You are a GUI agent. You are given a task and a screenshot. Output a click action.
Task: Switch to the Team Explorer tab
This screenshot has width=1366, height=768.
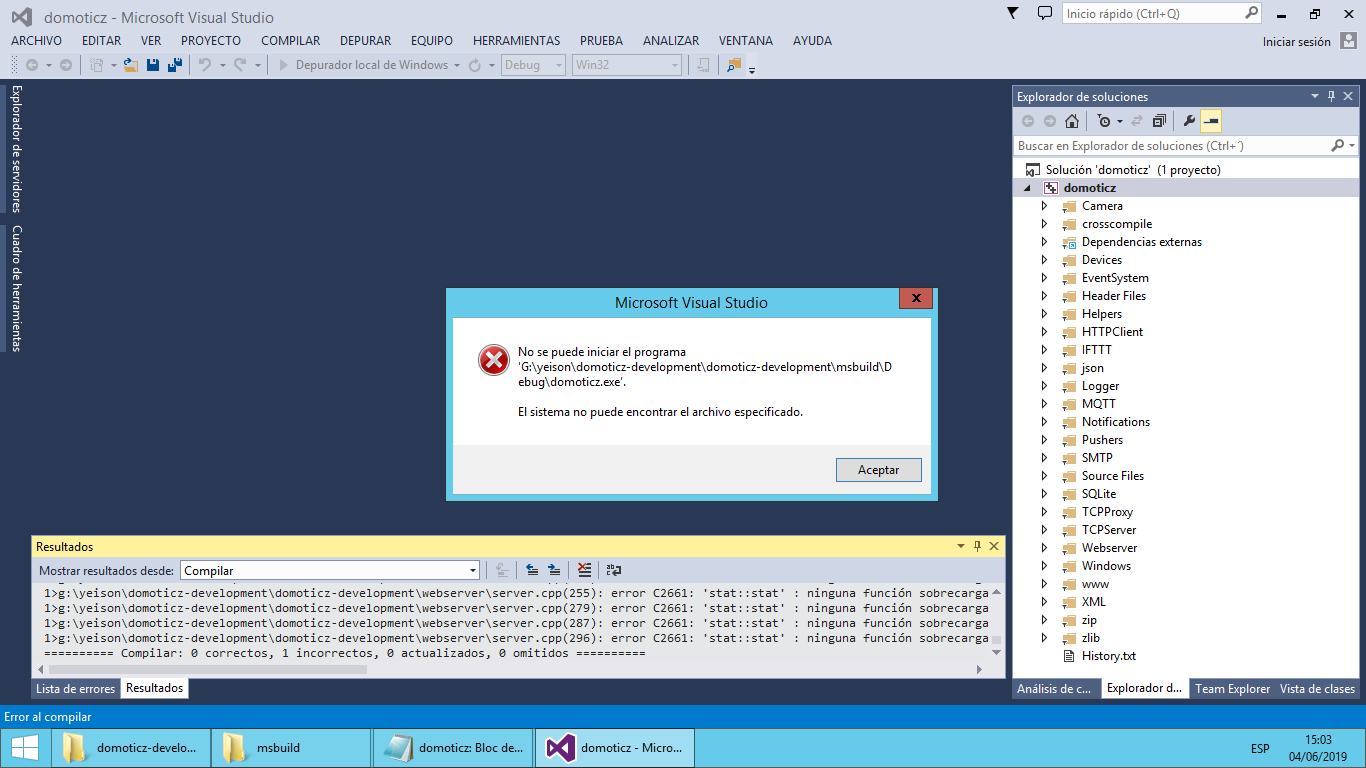pos(1232,688)
